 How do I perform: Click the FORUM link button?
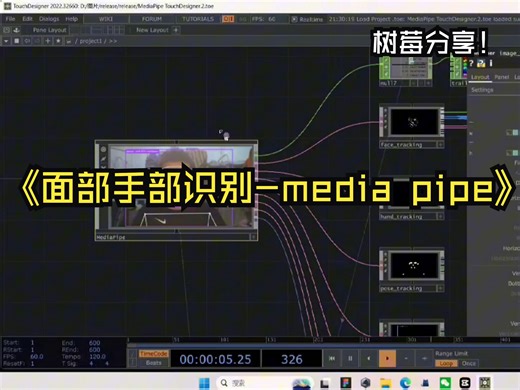click(x=152, y=19)
